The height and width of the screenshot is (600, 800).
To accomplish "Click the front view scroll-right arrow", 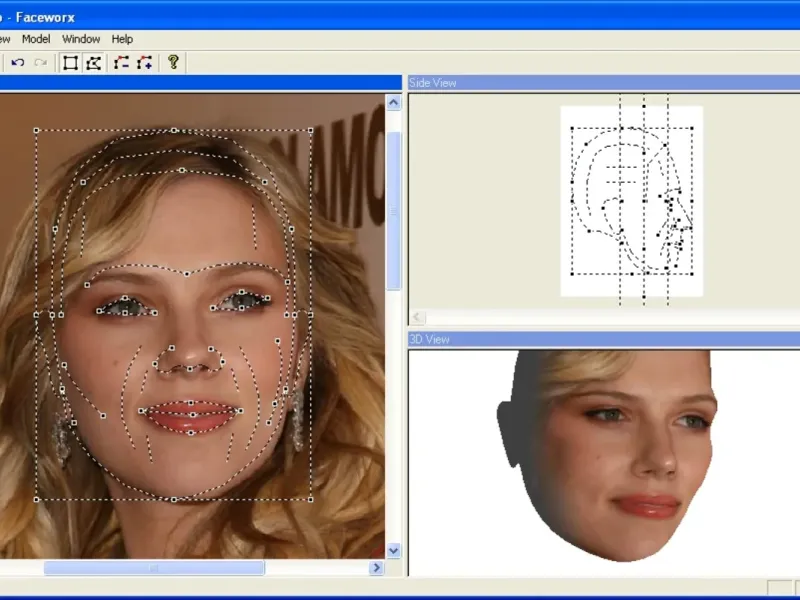I will pos(377,568).
